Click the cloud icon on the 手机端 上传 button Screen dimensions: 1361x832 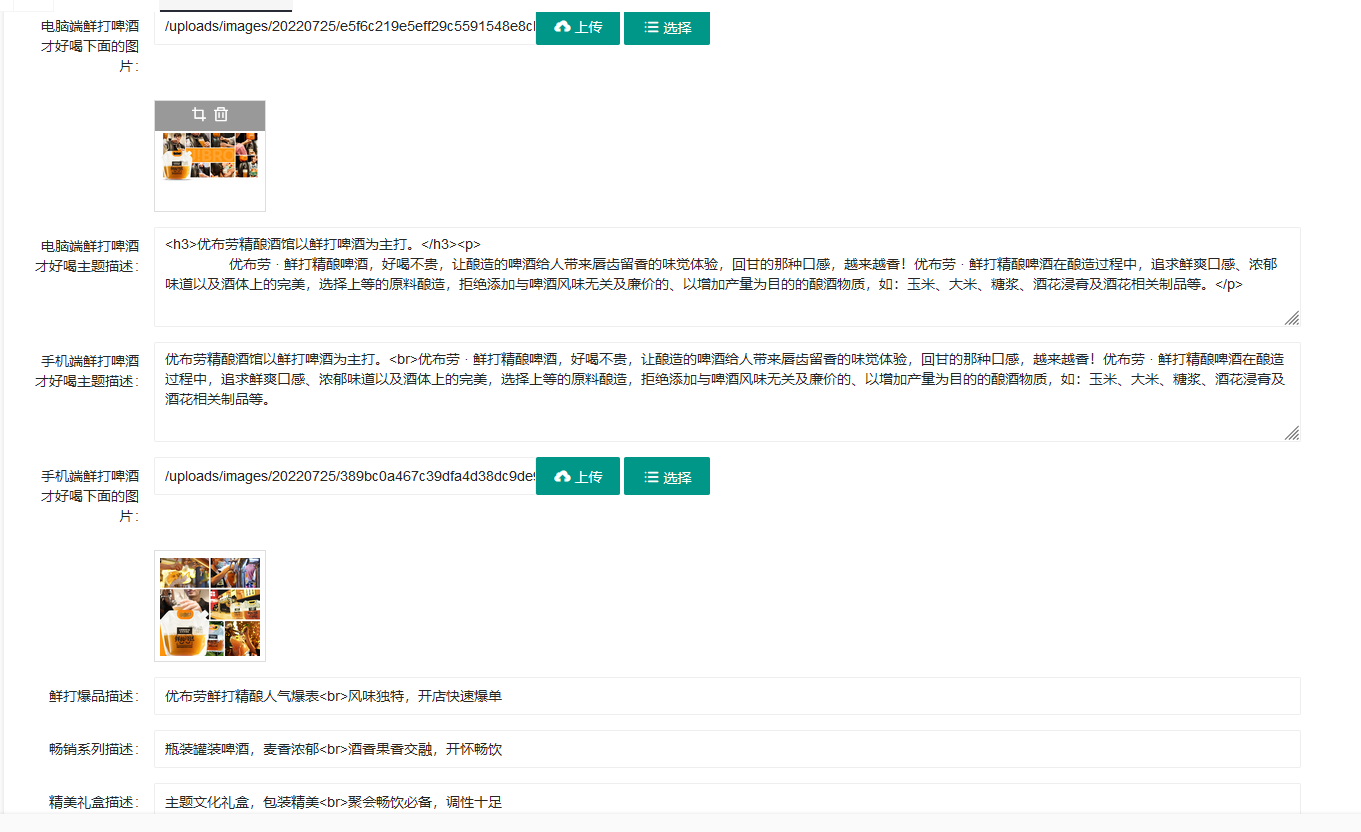562,476
